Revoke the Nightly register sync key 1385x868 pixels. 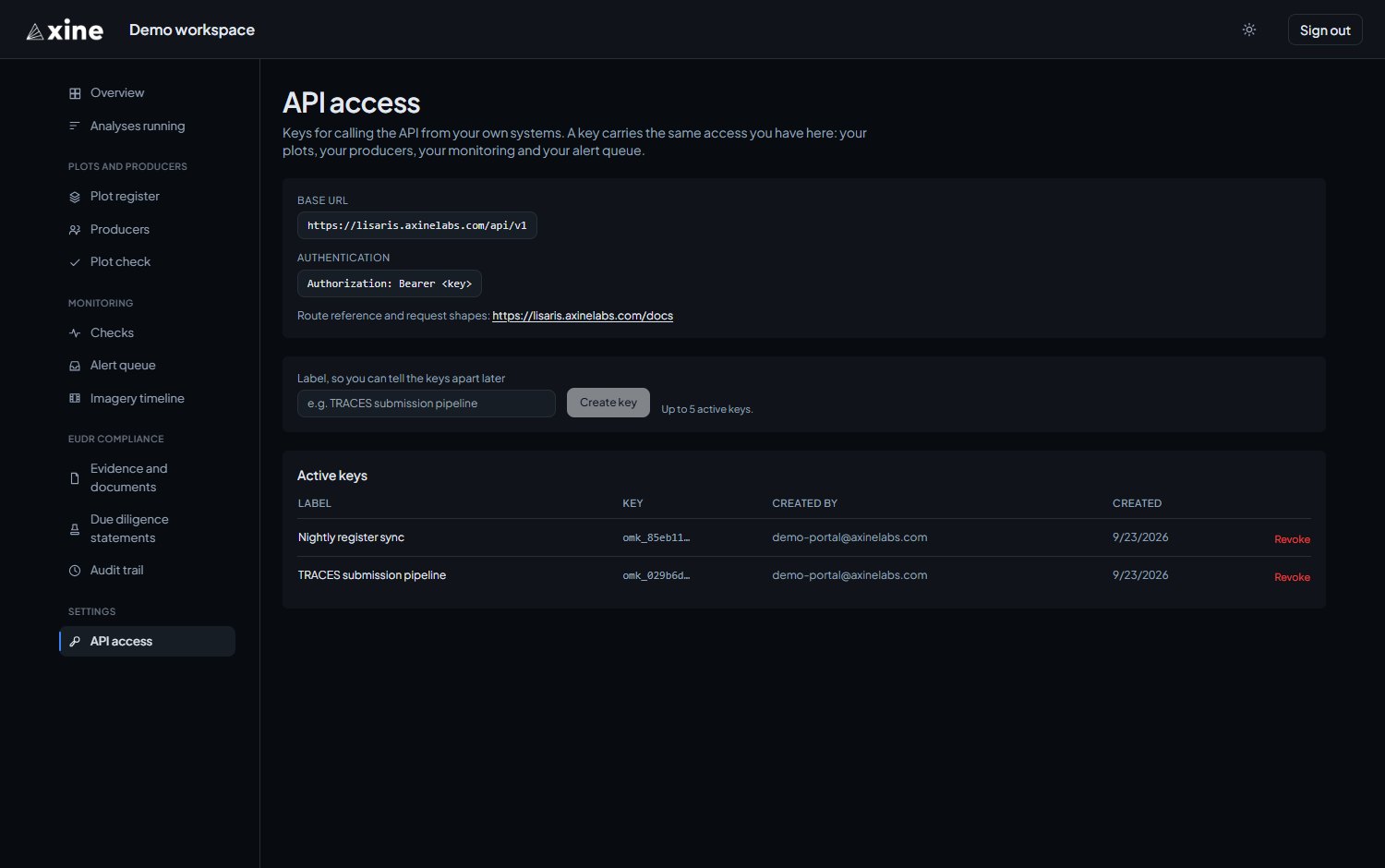pyautogui.click(x=1292, y=539)
